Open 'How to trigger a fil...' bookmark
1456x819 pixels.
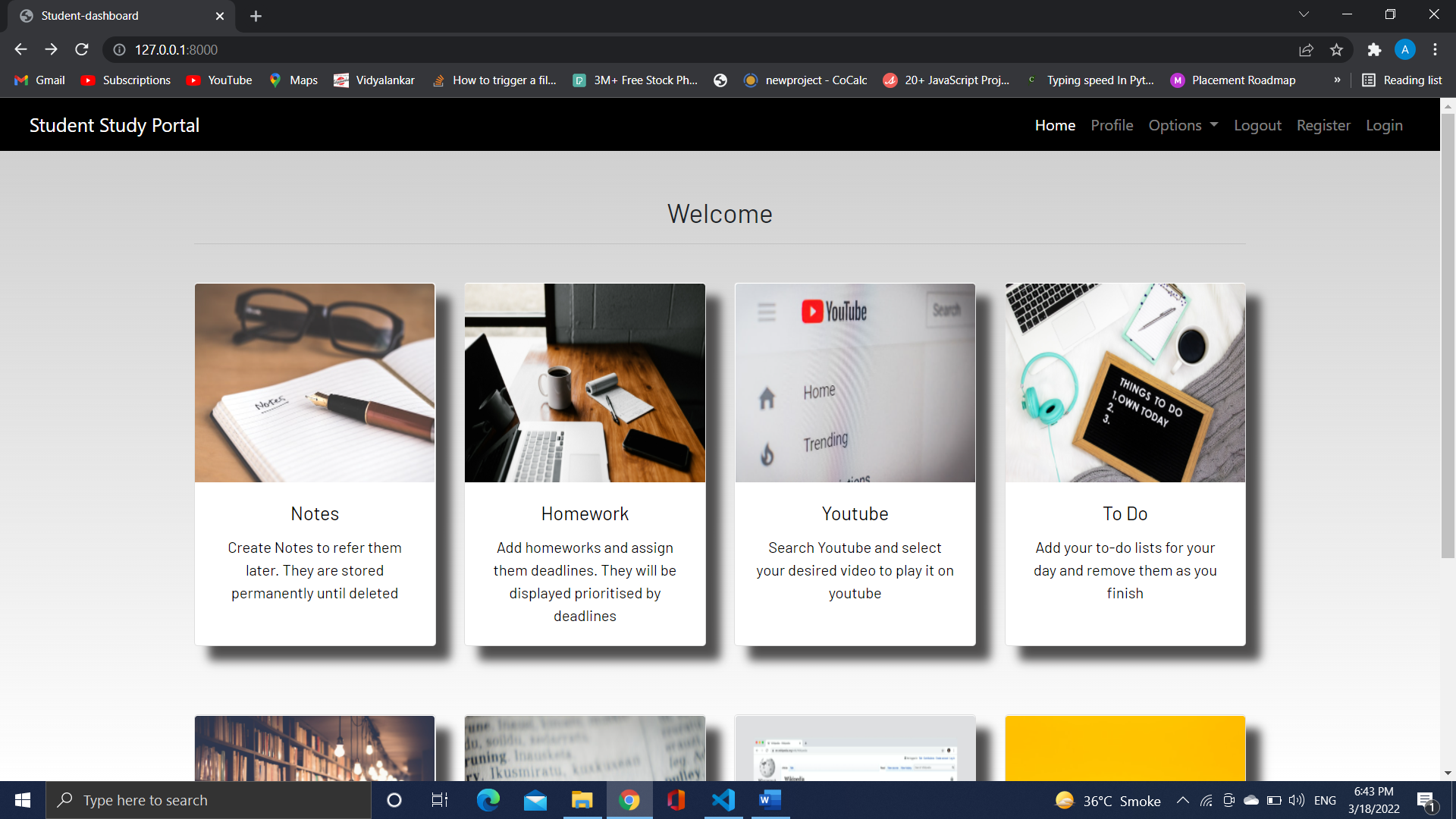coord(494,80)
